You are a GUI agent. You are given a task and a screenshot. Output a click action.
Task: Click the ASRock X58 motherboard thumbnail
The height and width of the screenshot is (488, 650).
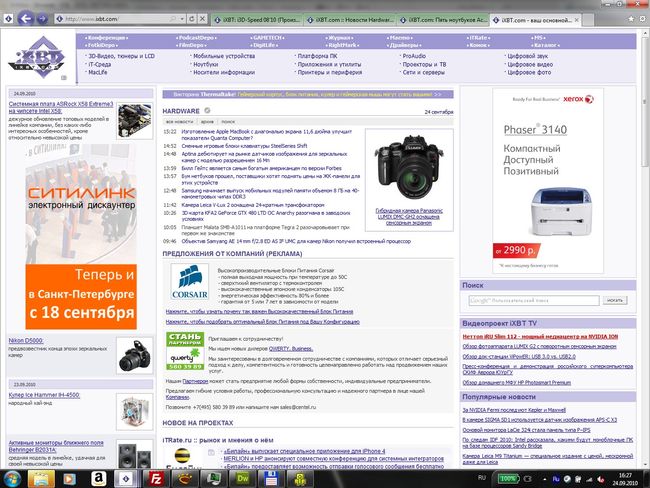coord(134,121)
